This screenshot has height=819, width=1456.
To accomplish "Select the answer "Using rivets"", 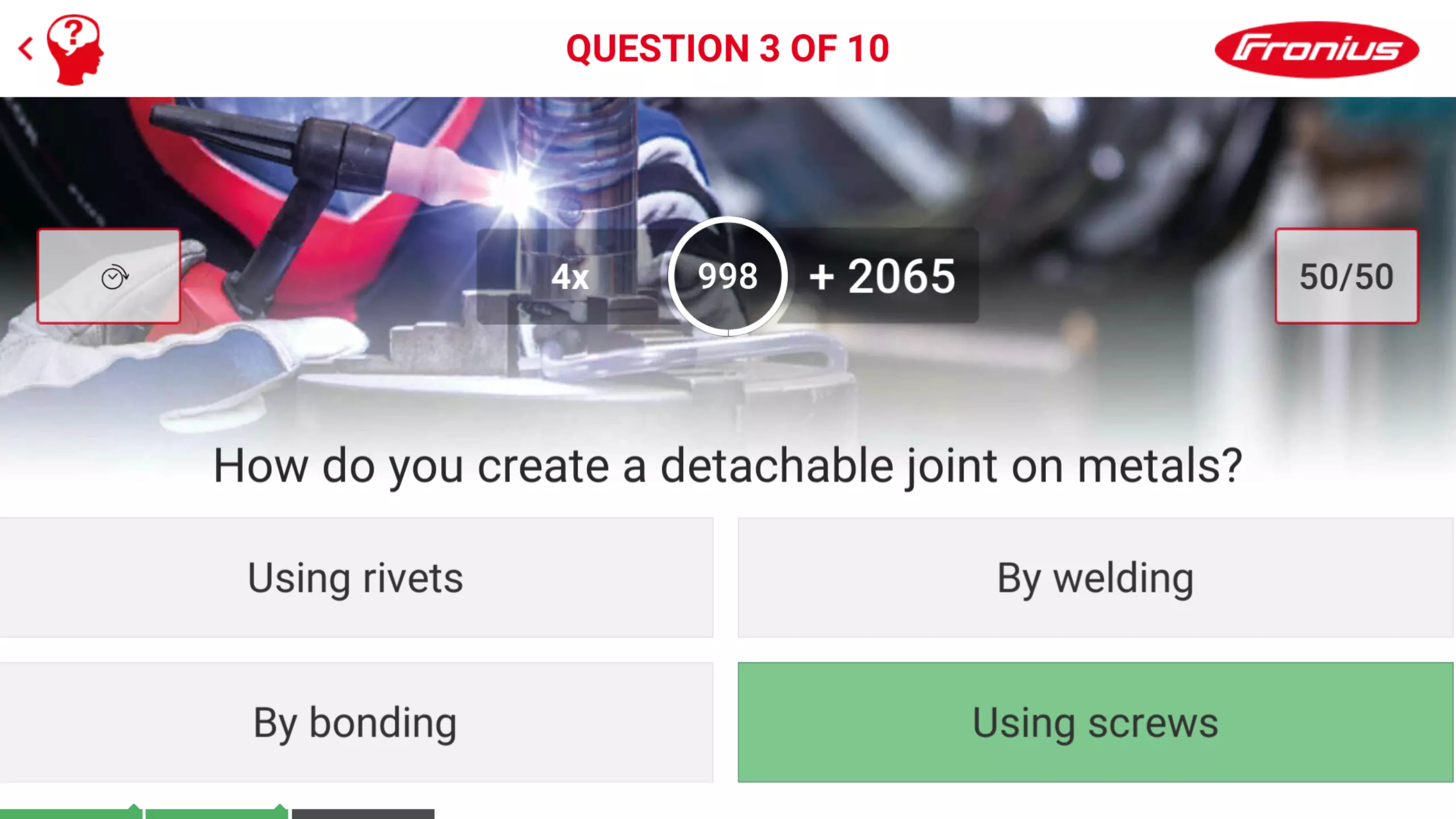I will click(x=356, y=578).
